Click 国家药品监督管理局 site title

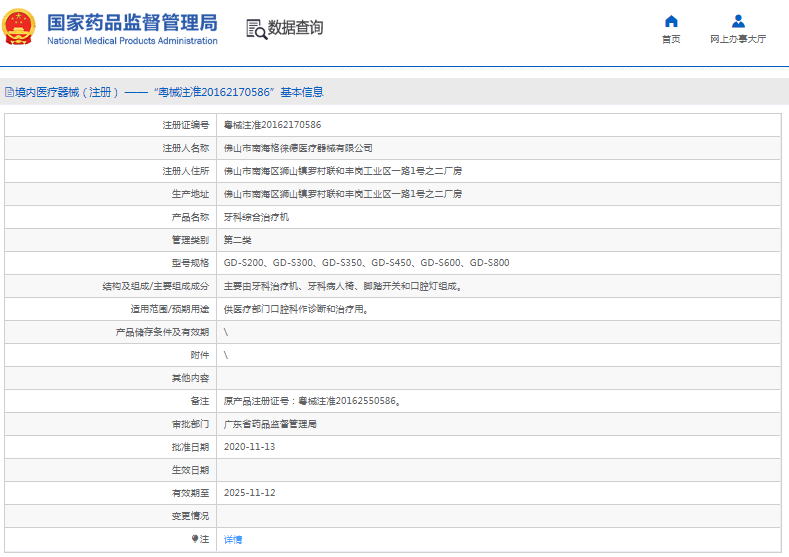(132, 21)
